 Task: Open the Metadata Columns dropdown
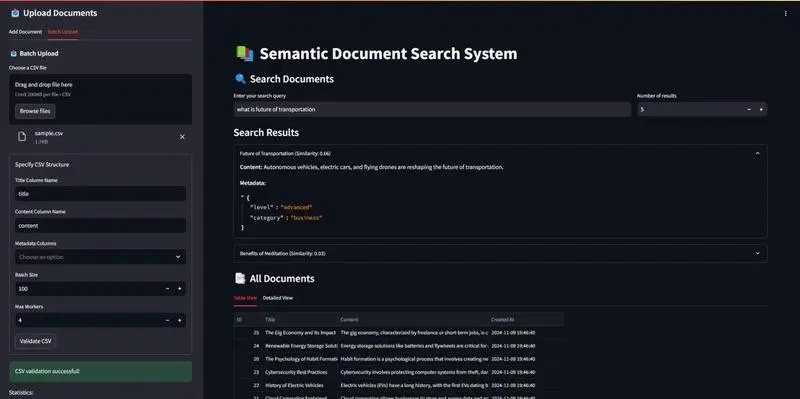tap(100, 257)
